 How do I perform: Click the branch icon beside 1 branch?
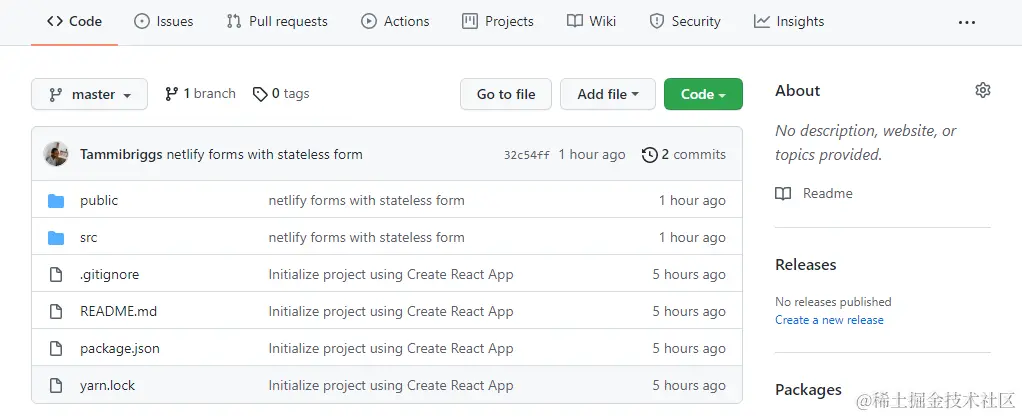[171, 94]
